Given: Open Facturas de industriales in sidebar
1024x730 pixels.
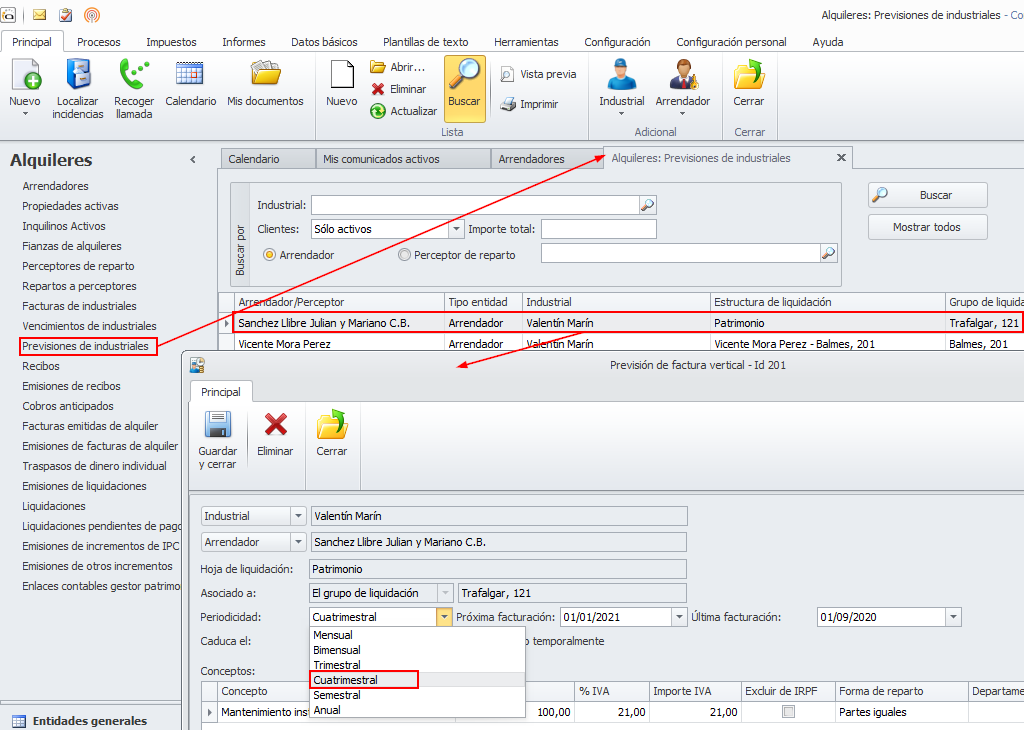Looking at the screenshot, I should (79, 306).
